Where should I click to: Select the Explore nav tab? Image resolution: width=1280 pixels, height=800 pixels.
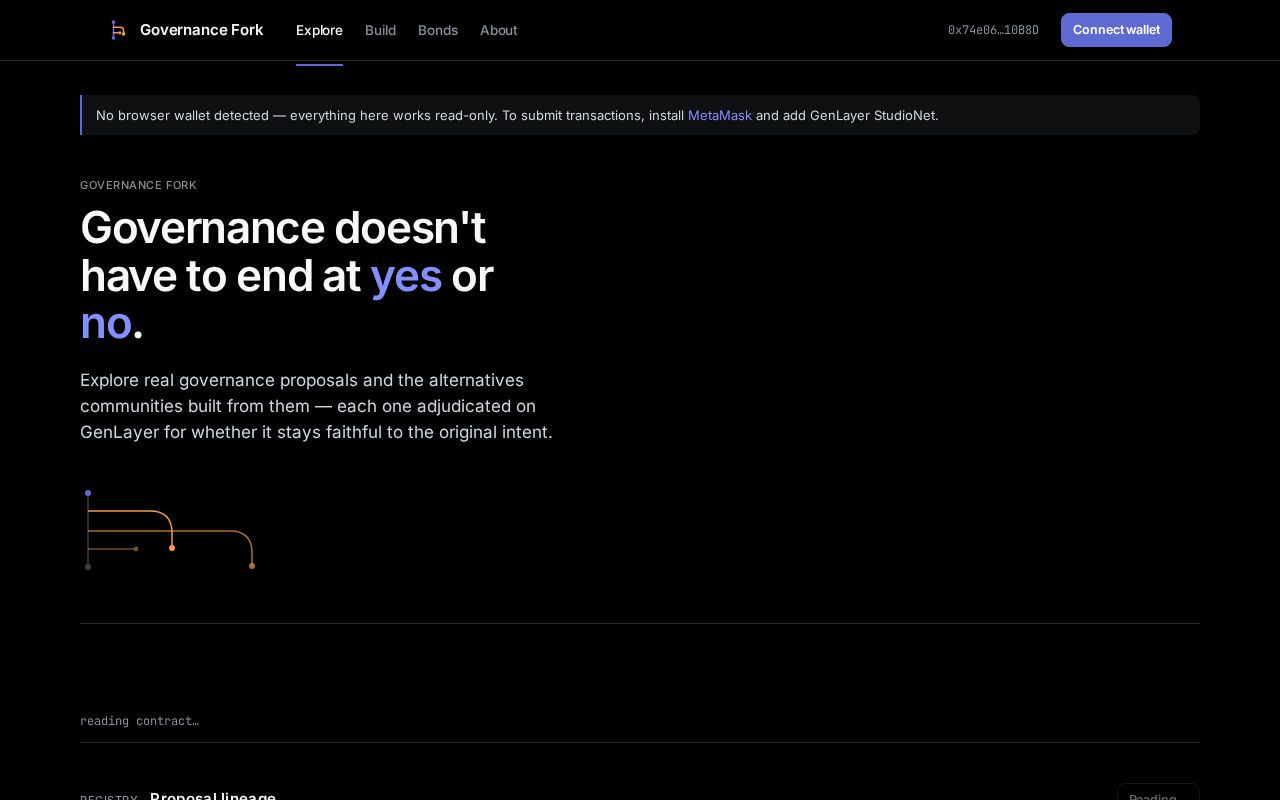tap(319, 30)
